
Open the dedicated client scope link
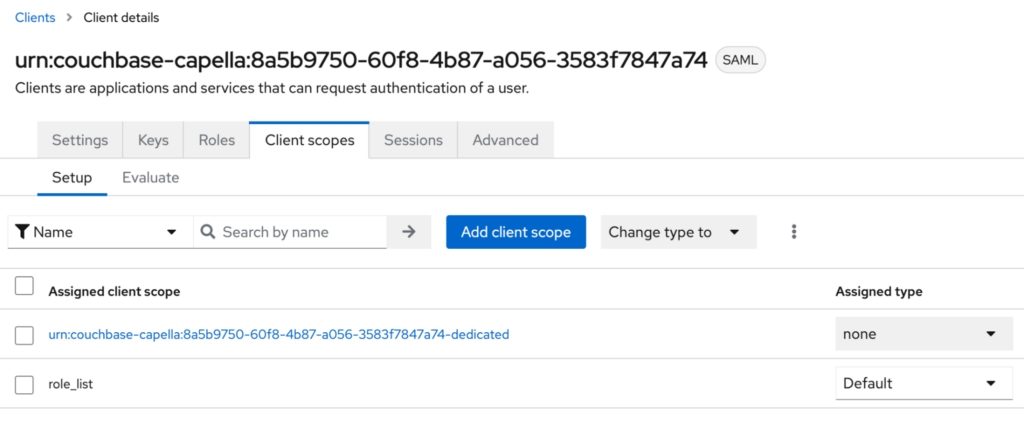coord(279,334)
